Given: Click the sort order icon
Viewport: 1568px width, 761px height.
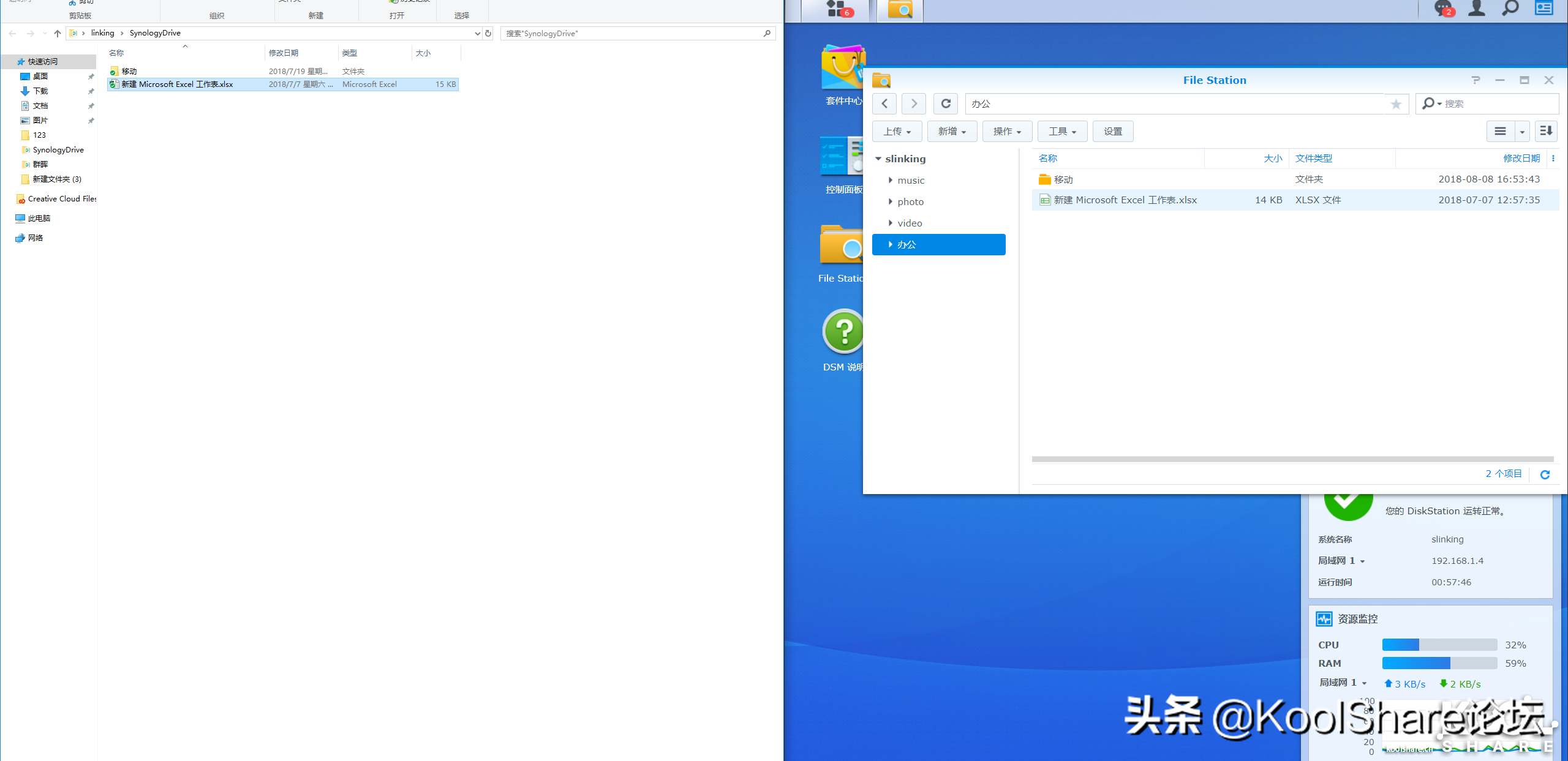Looking at the screenshot, I should 1546,131.
